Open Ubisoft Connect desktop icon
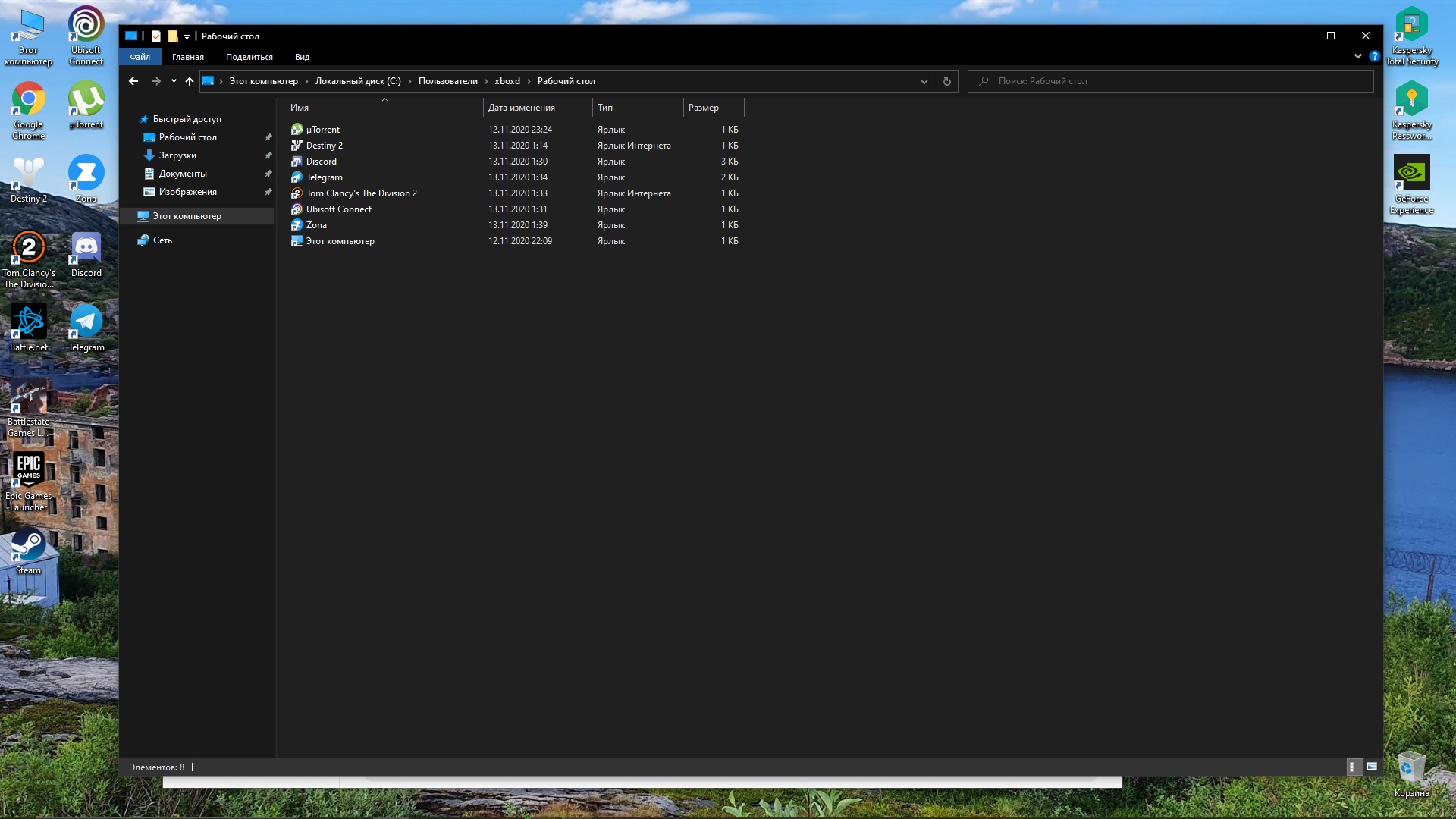The height and width of the screenshot is (819, 1456). [x=86, y=36]
